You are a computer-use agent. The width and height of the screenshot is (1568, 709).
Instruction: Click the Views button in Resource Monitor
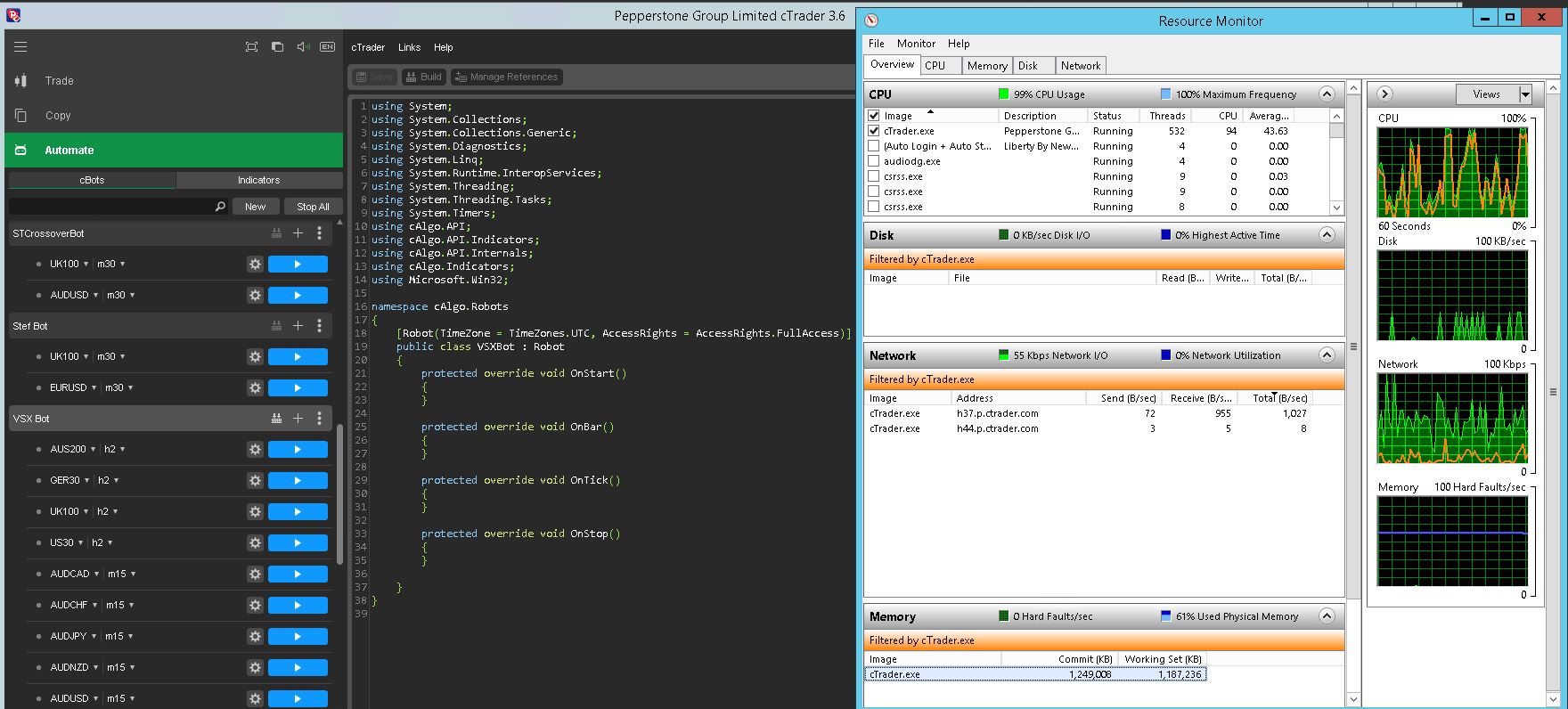[x=1487, y=94]
